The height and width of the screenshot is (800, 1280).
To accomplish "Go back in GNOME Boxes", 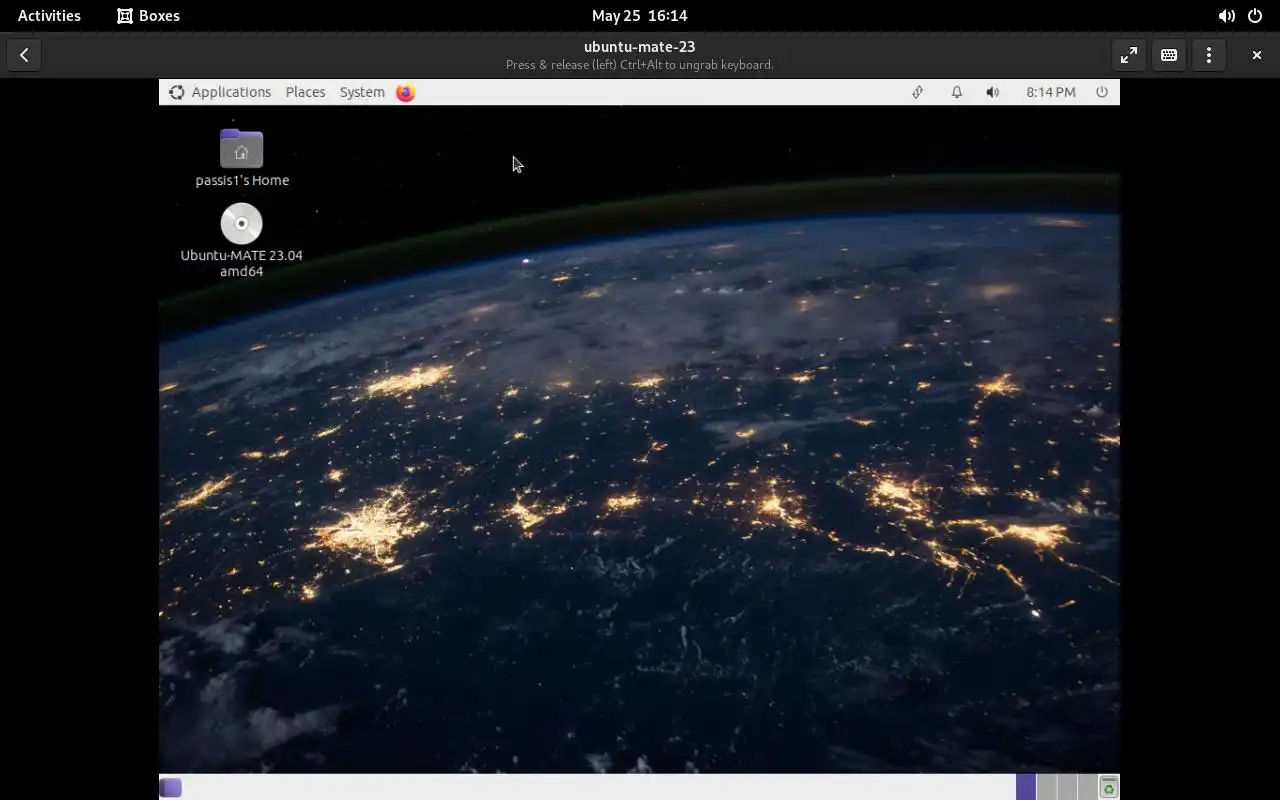I will 24,55.
